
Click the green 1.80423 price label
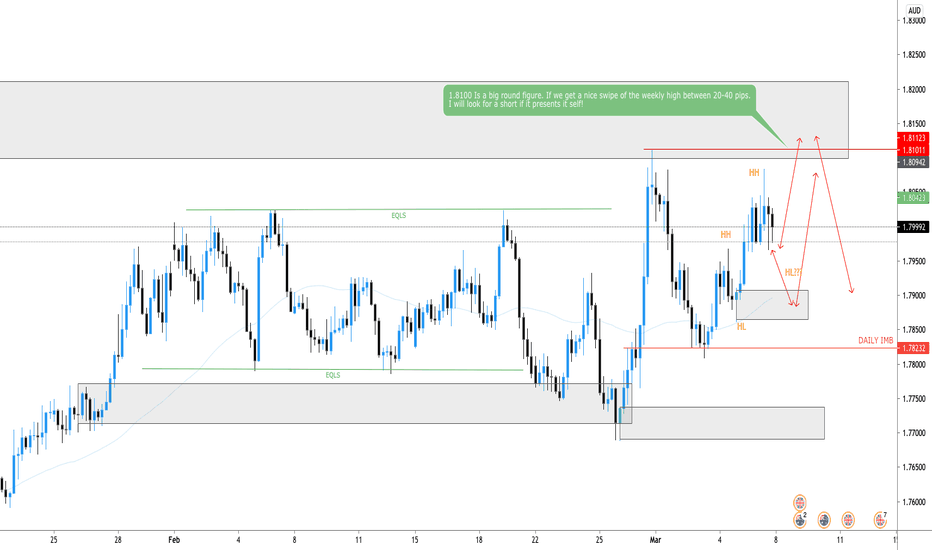914,198
